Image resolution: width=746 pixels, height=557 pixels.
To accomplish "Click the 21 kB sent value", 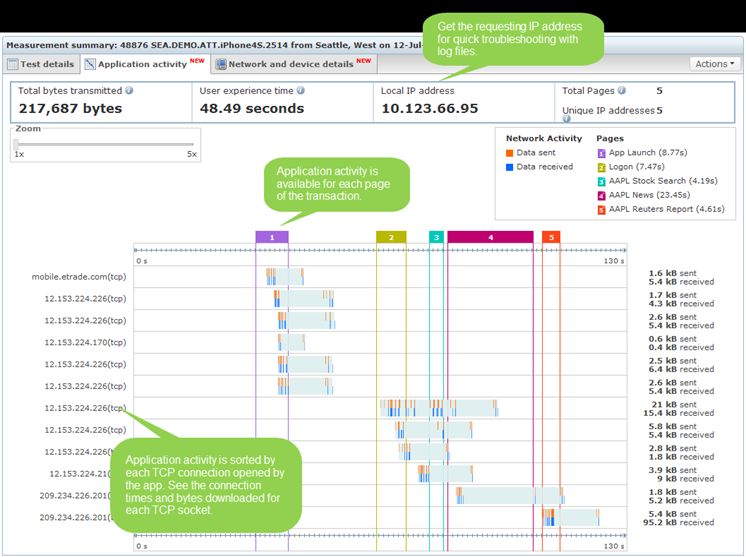I will pos(674,404).
